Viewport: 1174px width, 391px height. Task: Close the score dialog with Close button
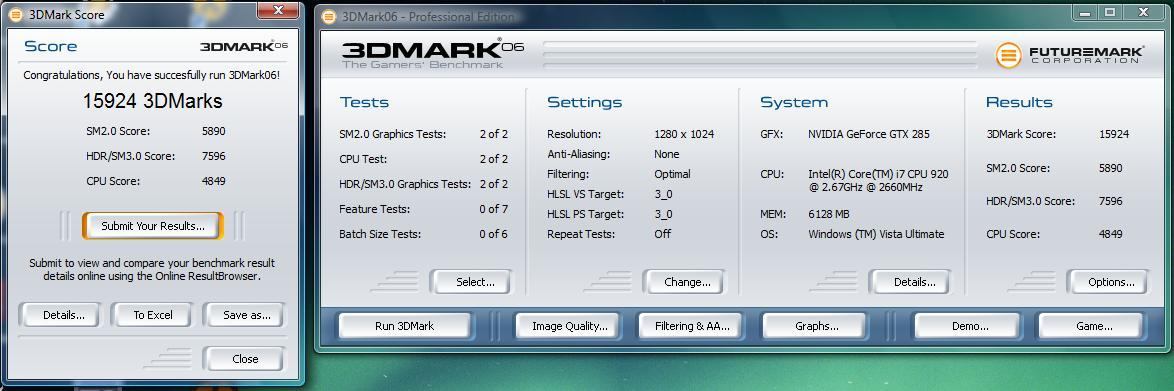pyautogui.click(x=245, y=359)
